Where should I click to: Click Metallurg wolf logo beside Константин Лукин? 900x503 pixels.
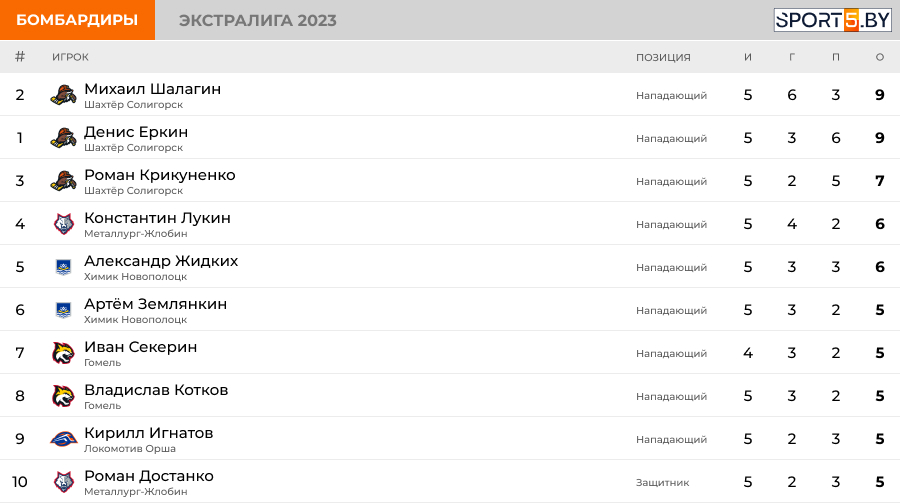pyautogui.click(x=64, y=224)
